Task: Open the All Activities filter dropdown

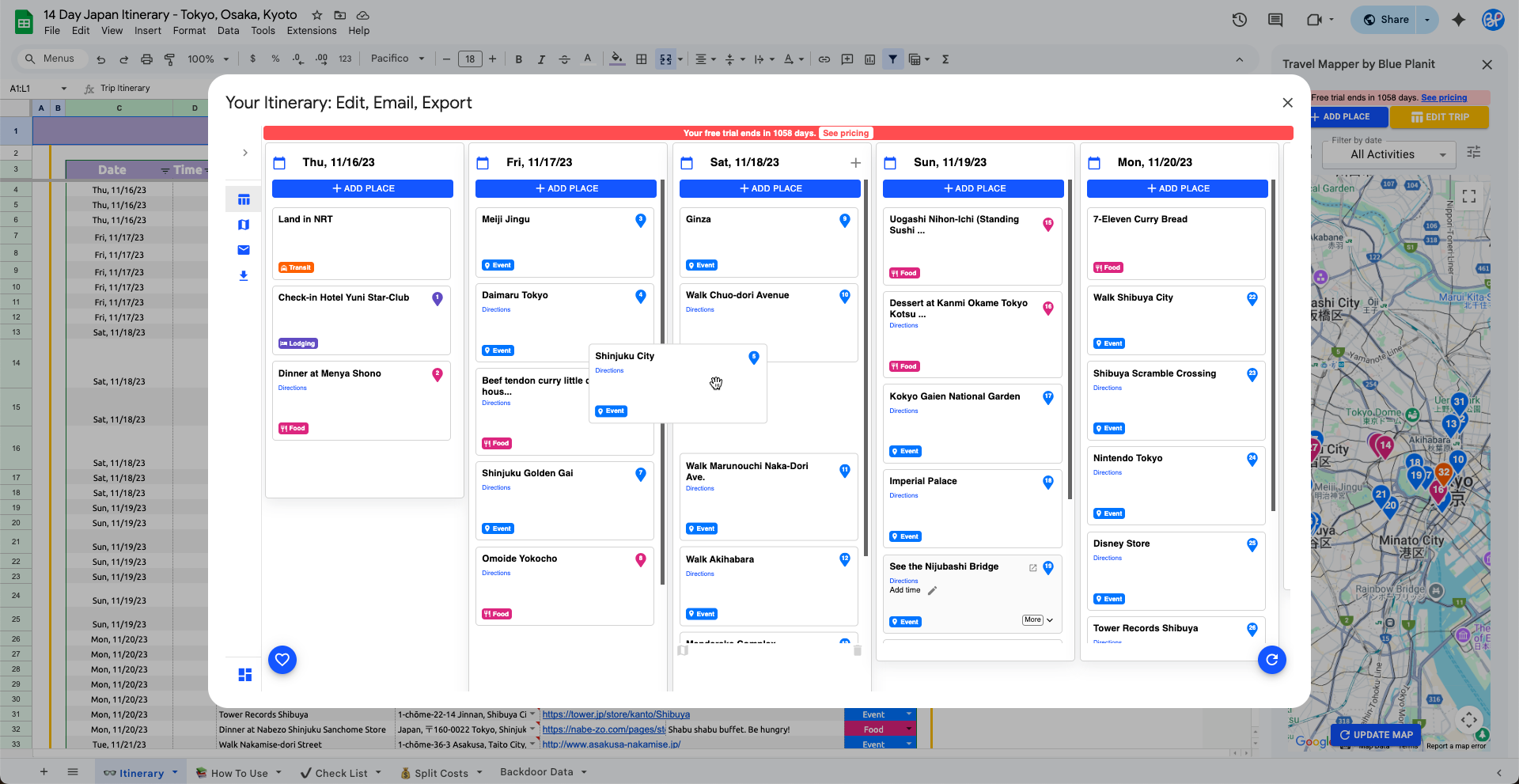Action: 1388,154
